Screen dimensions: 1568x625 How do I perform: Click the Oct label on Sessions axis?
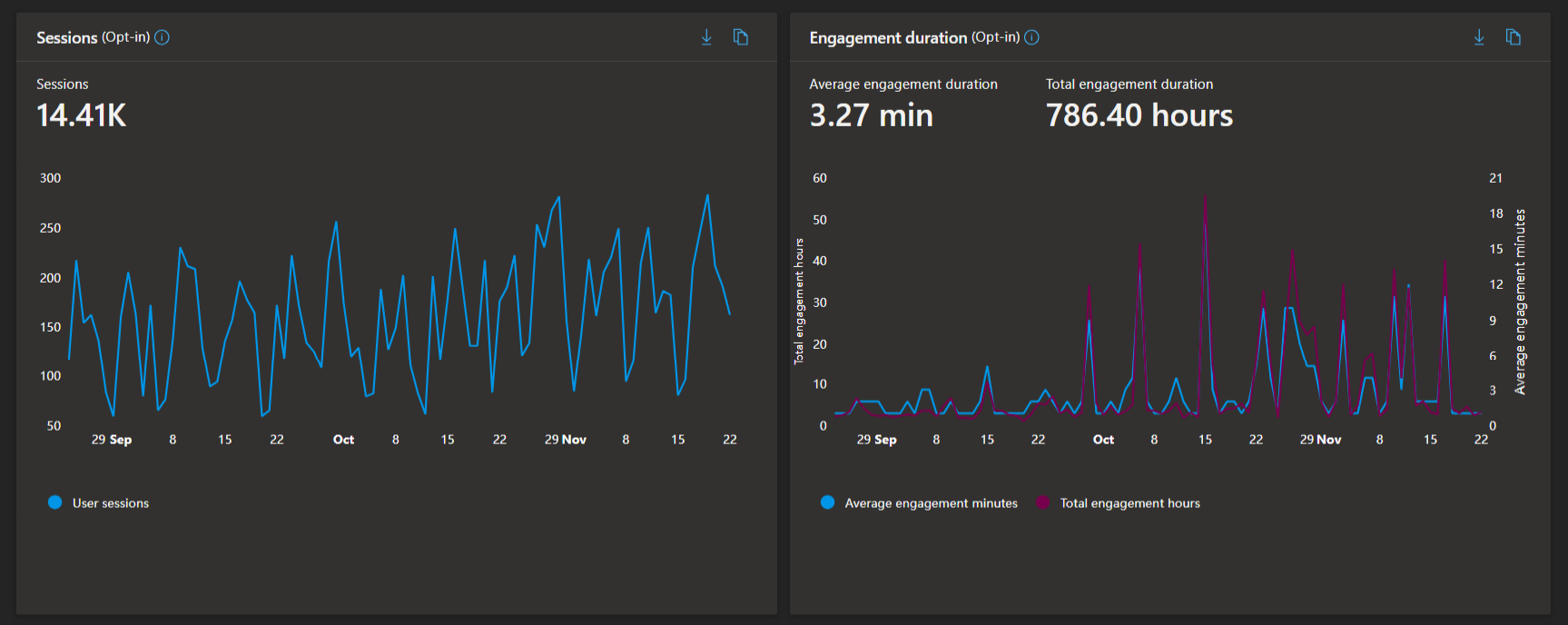pos(343,440)
